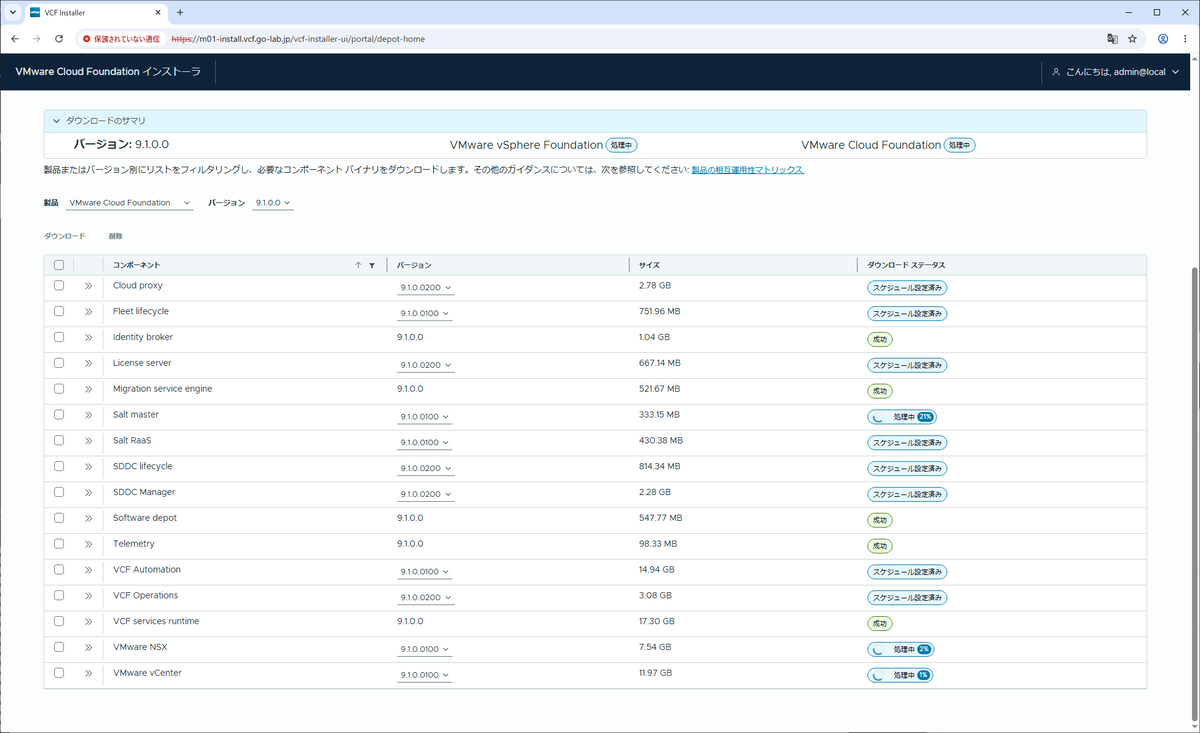Viewport: 1200px width, 733px height.
Task: Check the Salt master row checkbox
Action: tap(59, 415)
